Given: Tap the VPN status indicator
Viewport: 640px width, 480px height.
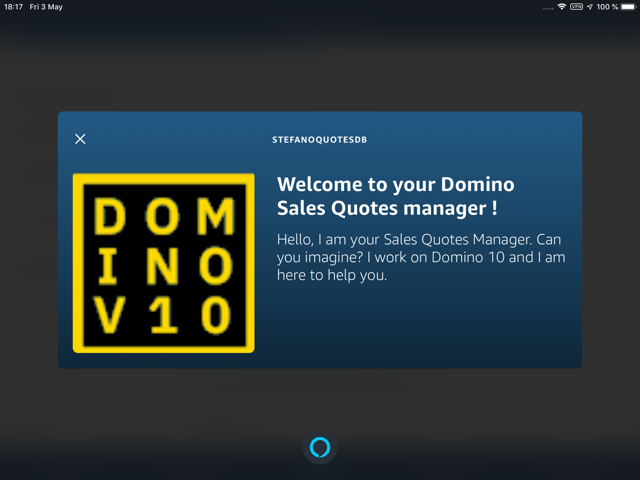Looking at the screenshot, I should (576, 7).
